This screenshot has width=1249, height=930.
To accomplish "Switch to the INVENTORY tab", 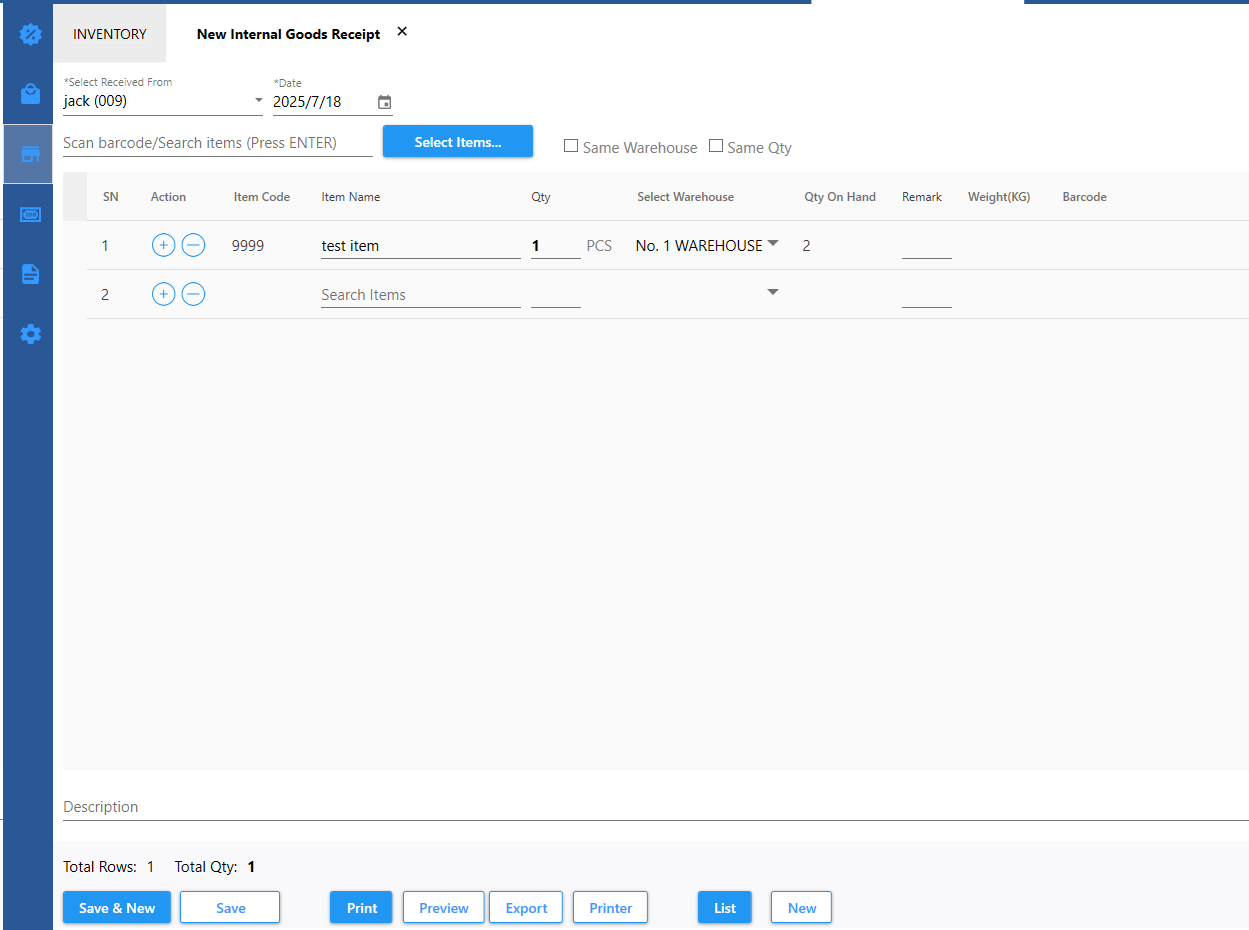I will point(110,34).
